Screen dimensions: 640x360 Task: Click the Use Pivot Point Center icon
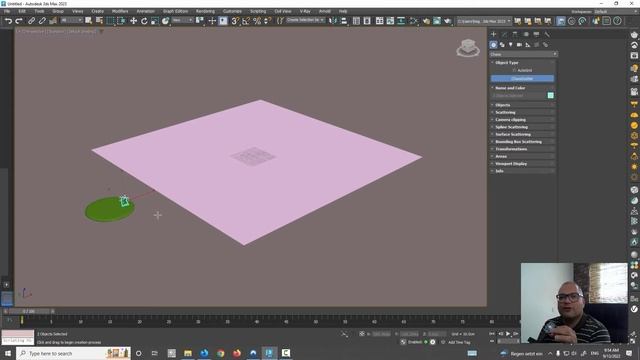tap(200, 20)
